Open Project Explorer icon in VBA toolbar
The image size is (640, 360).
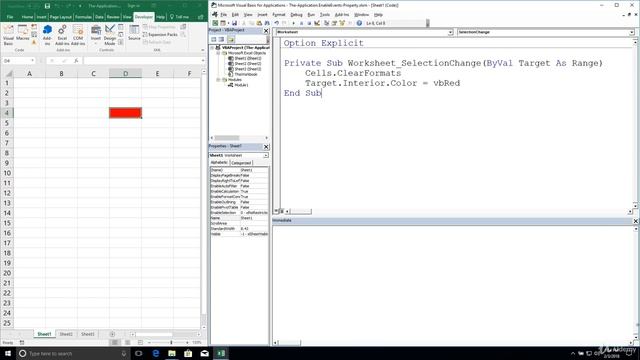click(327, 23)
